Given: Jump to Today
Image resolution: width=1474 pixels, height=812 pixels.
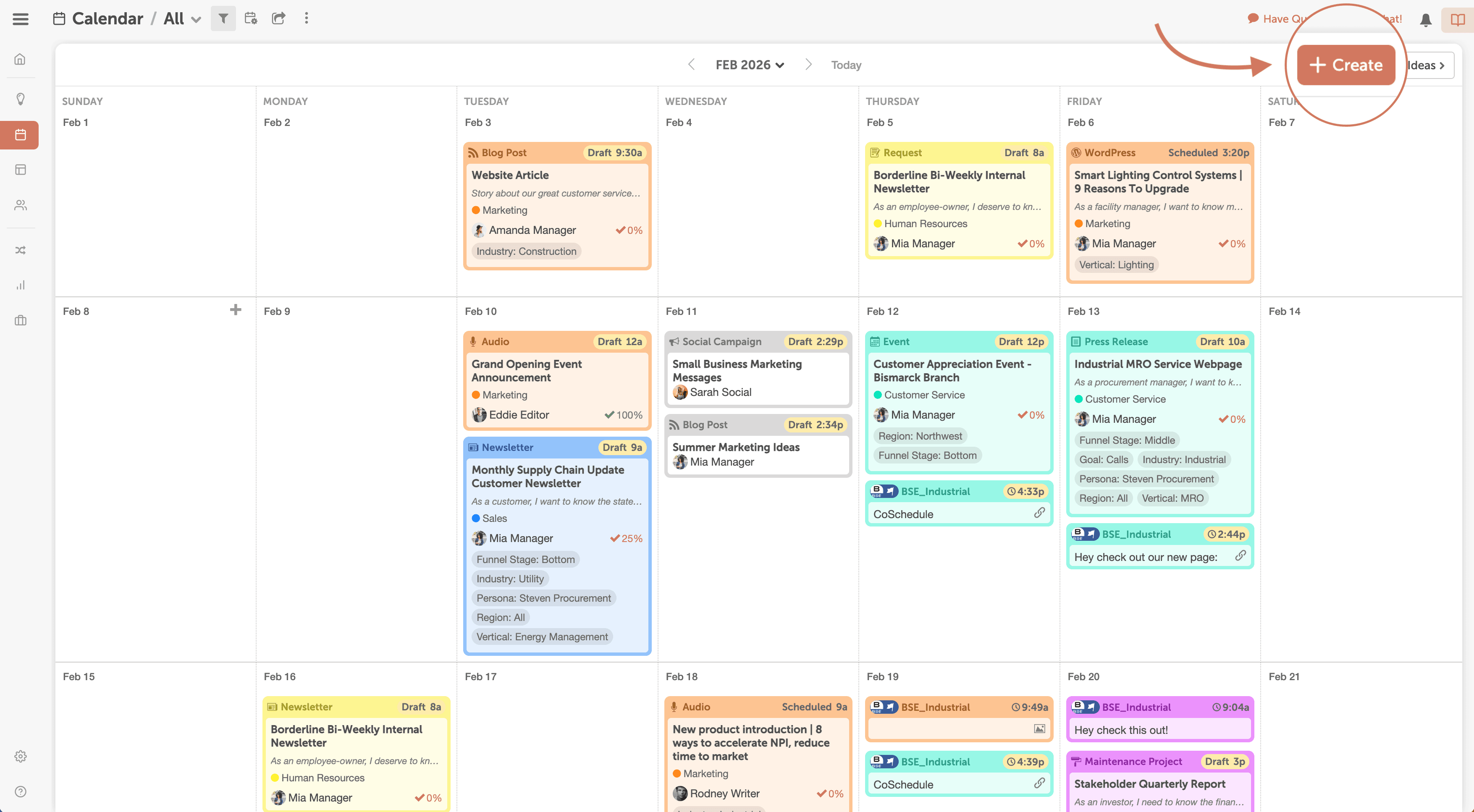Looking at the screenshot, I should pos(846,65).
